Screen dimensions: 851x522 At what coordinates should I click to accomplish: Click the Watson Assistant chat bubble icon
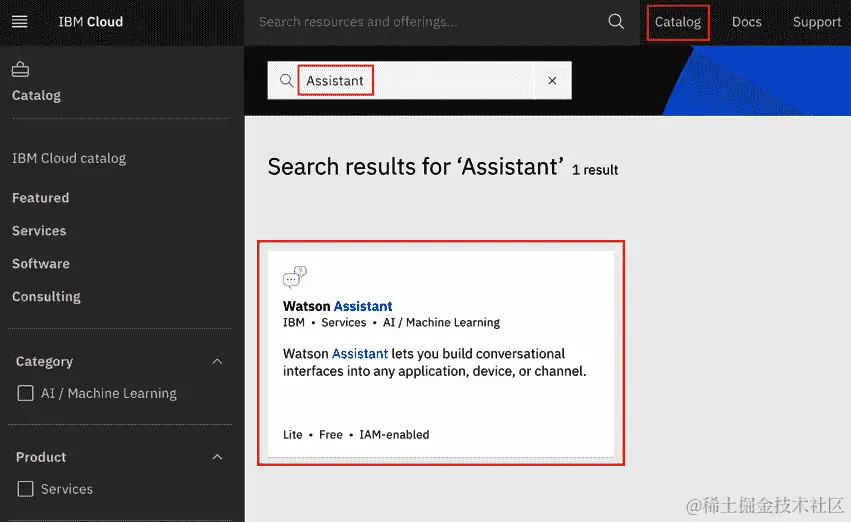pyautogui.click(x=295, y=277)
